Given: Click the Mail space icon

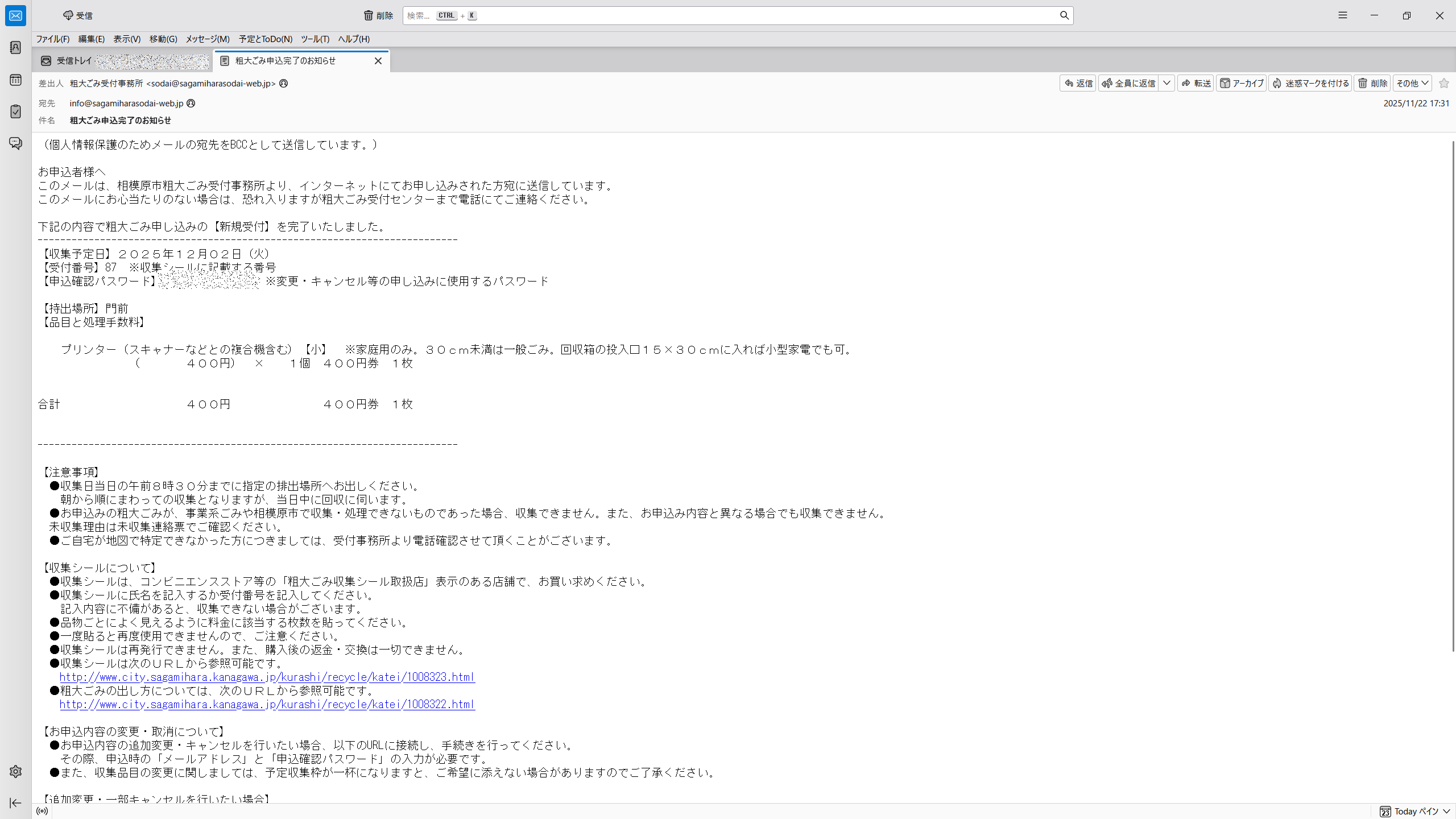Looking at the screenshot, I should click(x=15, y=15).
